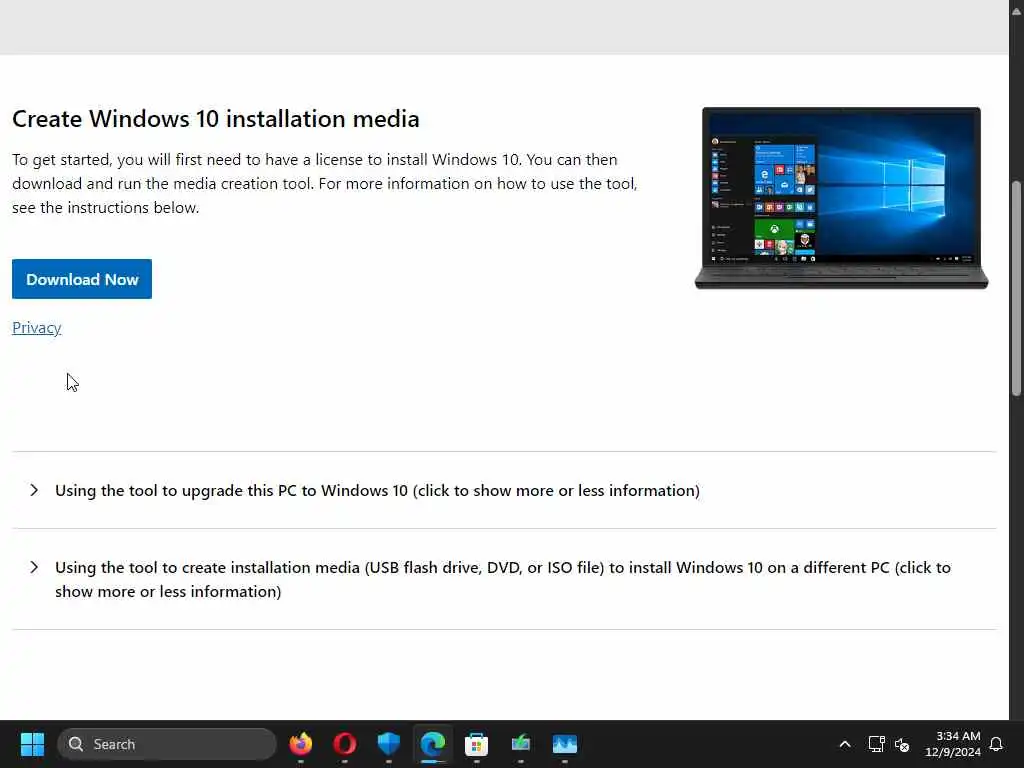The height and width of the screenshot is (768, 1024).
Task: Open the green monitor taskbar app
Action: 520,744
